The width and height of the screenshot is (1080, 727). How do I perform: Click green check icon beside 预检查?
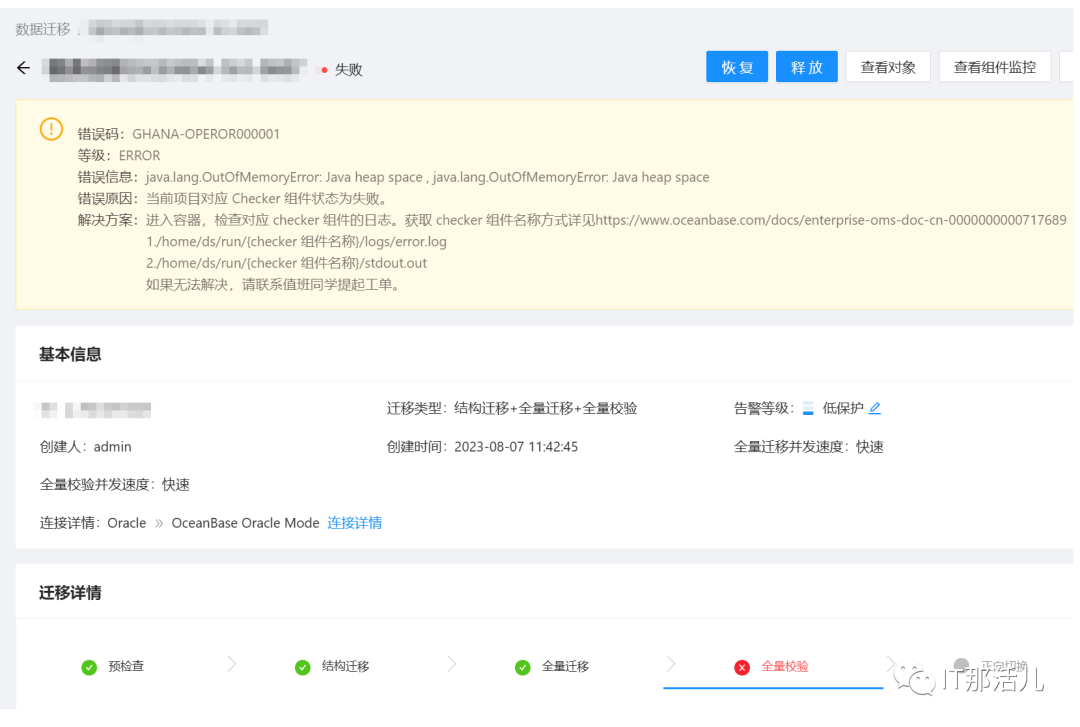click(x=89, y=667)
